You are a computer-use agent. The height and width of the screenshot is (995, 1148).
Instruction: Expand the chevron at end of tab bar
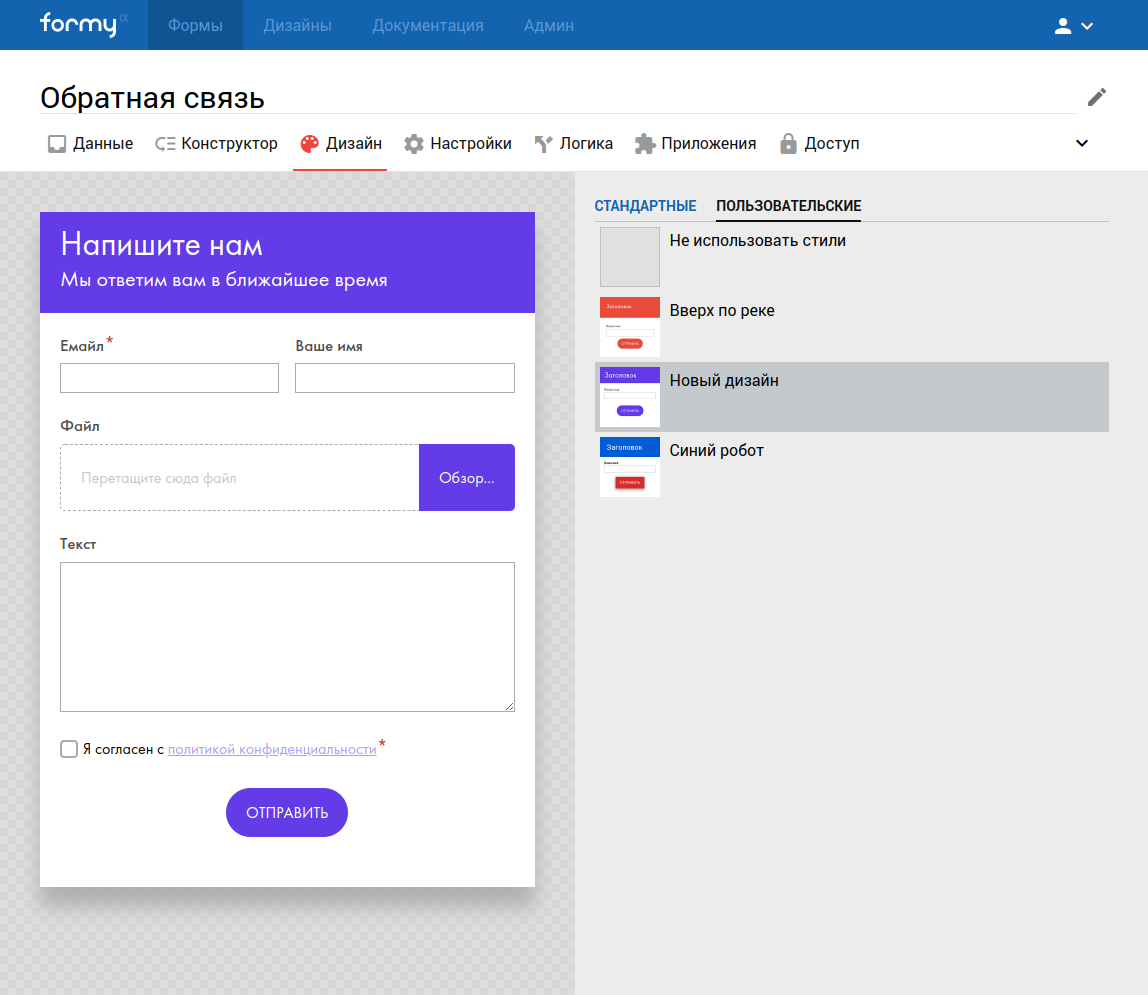[x=1081, y=143]
